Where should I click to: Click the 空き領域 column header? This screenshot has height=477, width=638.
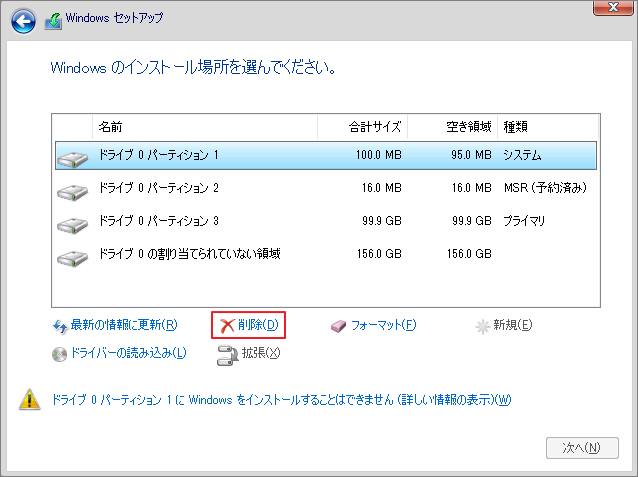(452, 127)
